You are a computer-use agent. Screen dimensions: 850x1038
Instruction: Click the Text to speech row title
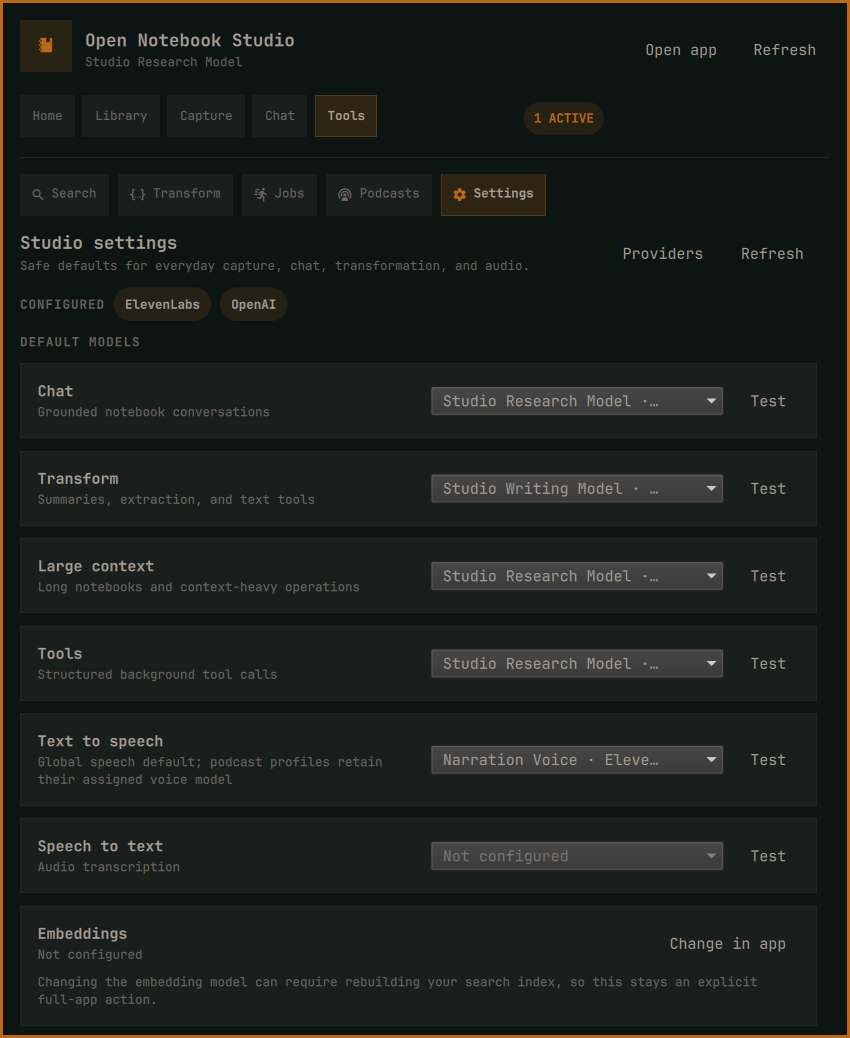(x=100, y=741)
